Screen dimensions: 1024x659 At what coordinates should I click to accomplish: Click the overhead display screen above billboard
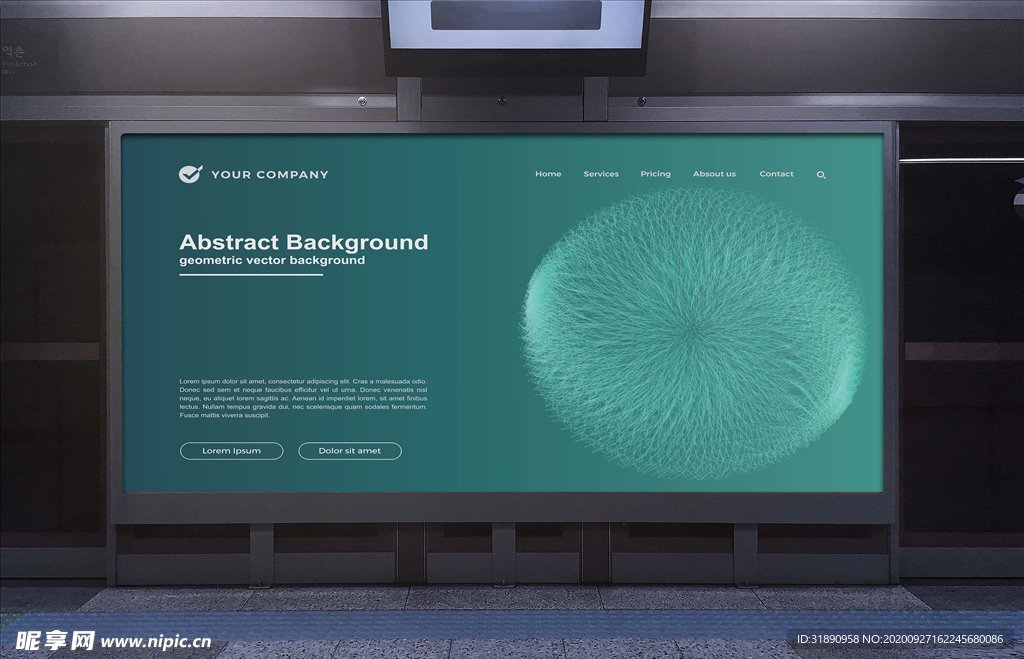[516, 24]
